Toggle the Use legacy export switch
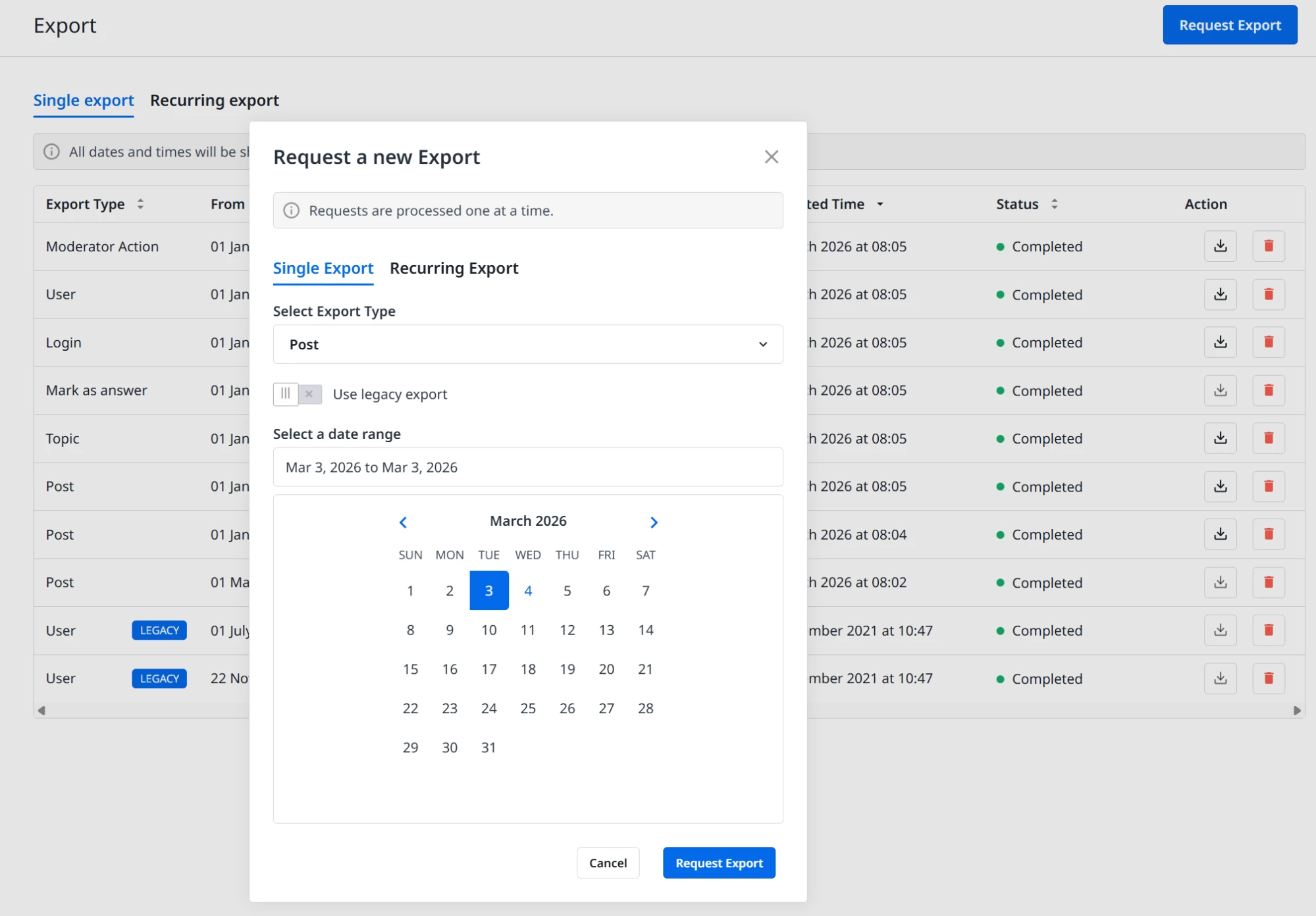Viewport: 1316px width, 916px height. [x=298, y=394]
